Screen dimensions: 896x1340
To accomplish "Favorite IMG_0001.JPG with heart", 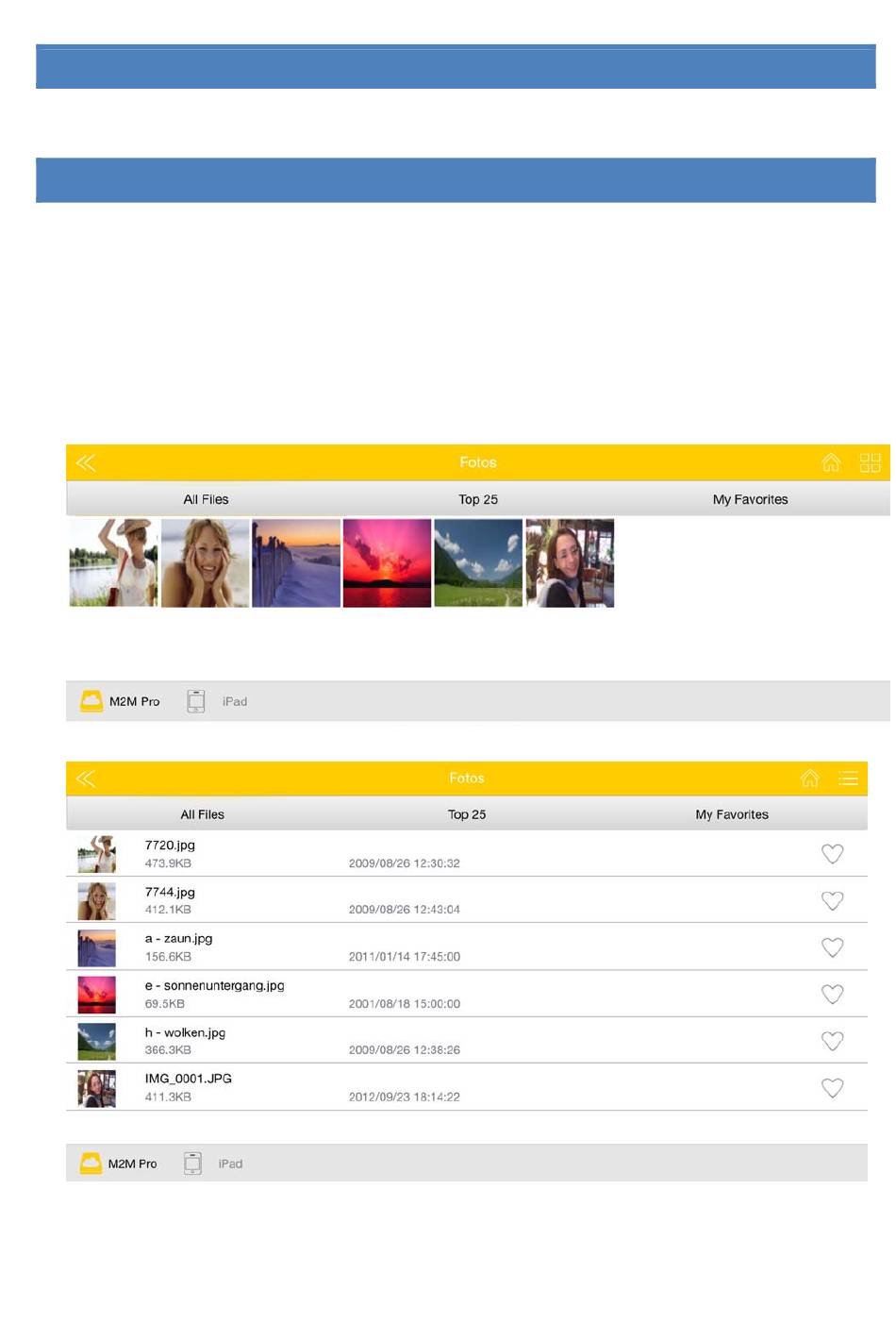I will click(832, 1088).
